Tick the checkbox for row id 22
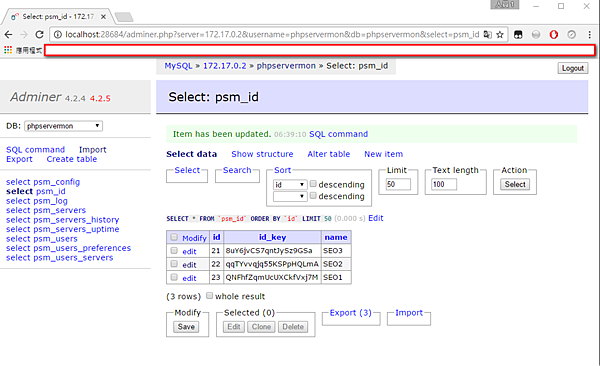Image resolution: width=600 pixels, height=366 pixels. pyautogui.click(x=174, y=264)
